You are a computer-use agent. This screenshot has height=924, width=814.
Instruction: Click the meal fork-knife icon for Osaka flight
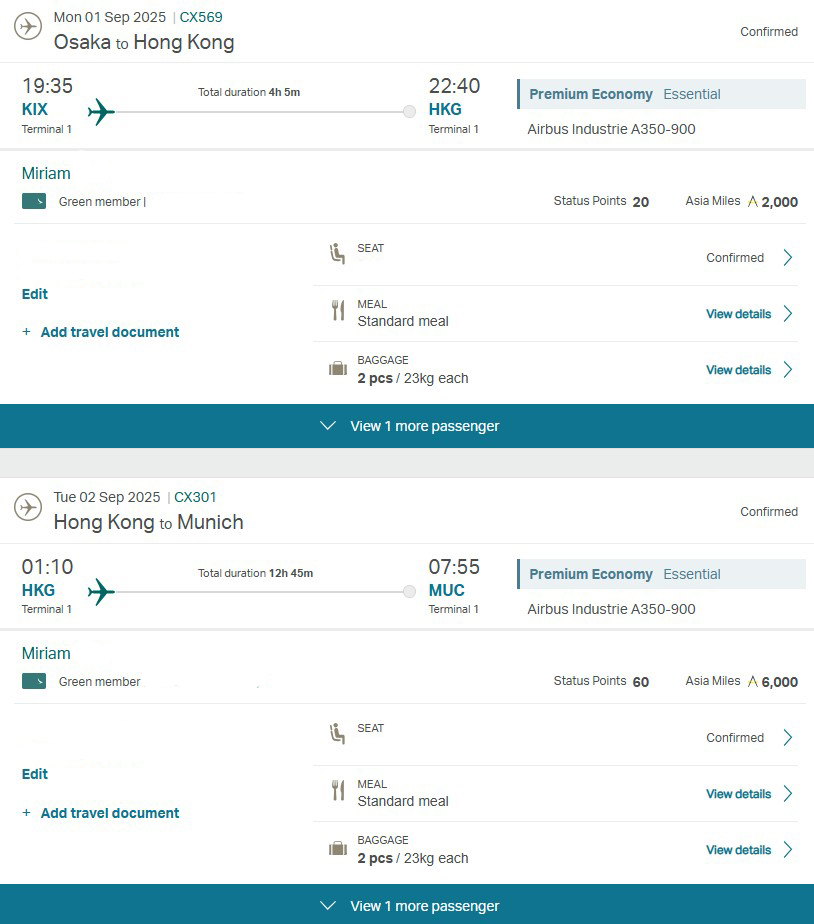pyautogui.click(x=338, y=310)
